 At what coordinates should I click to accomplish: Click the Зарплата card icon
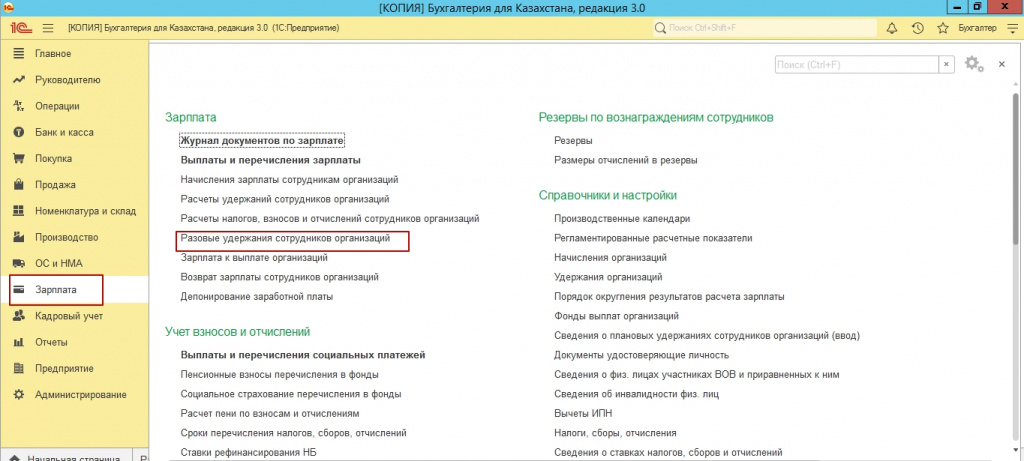(x=19, y=289)
